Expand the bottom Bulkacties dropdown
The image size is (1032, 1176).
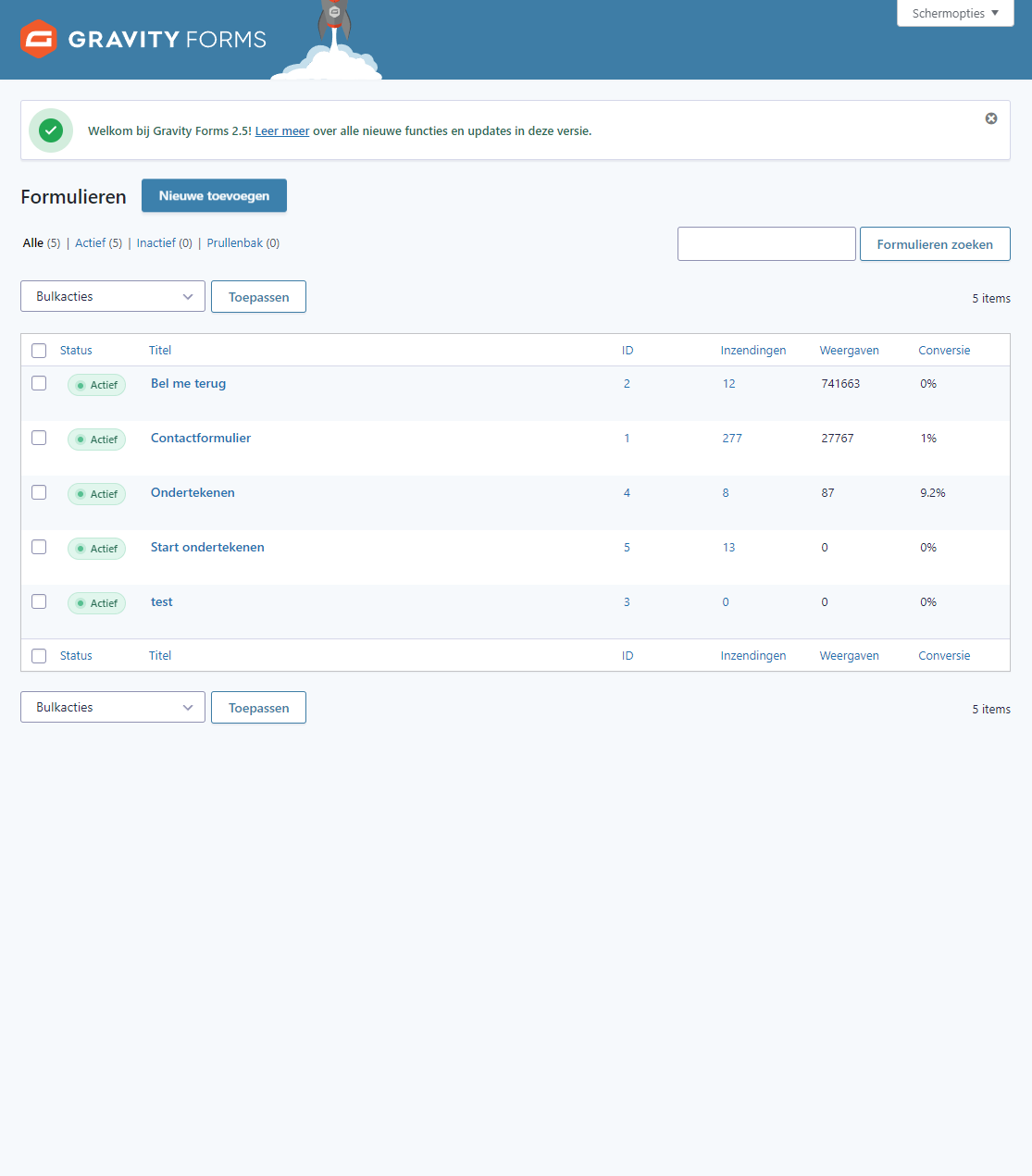(113, 708)
